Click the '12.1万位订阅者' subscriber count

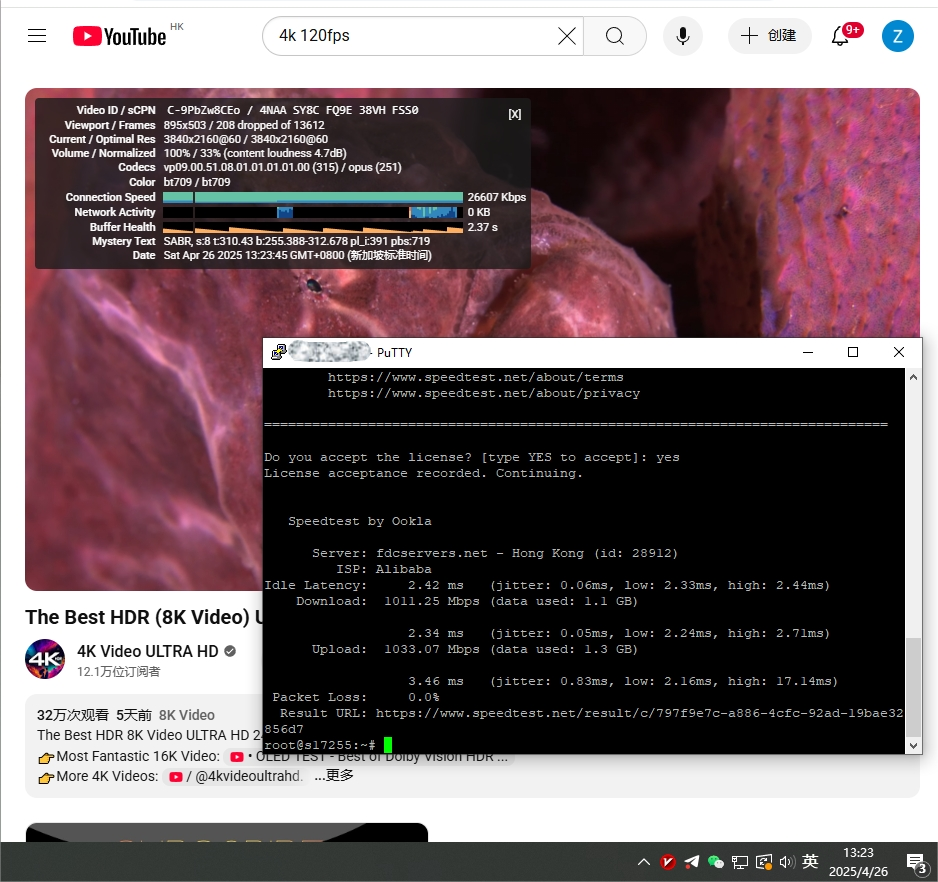(118, 672)
